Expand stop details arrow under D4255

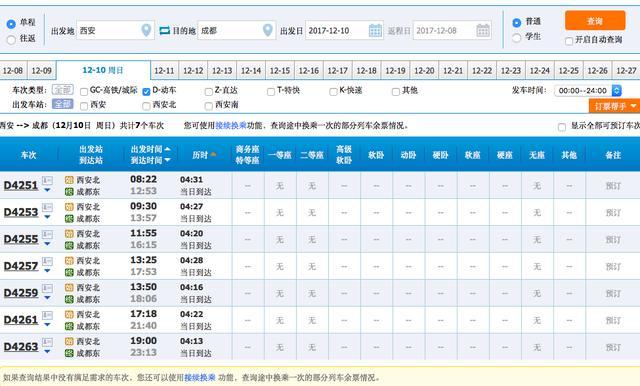click(47, 244)
